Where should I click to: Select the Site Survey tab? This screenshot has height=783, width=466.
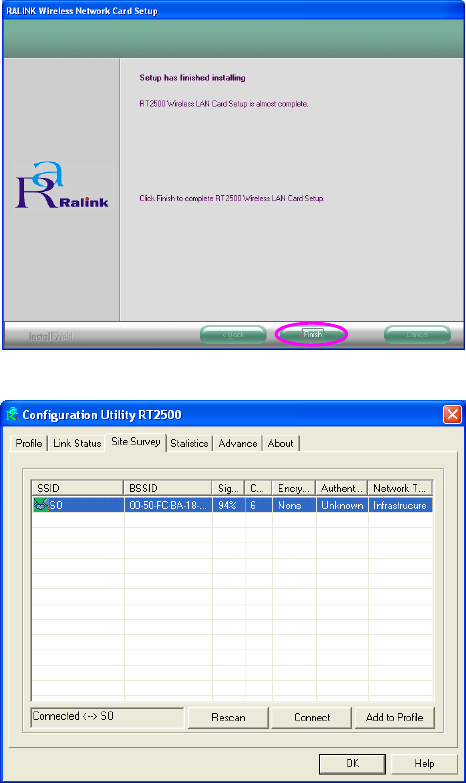136,442
